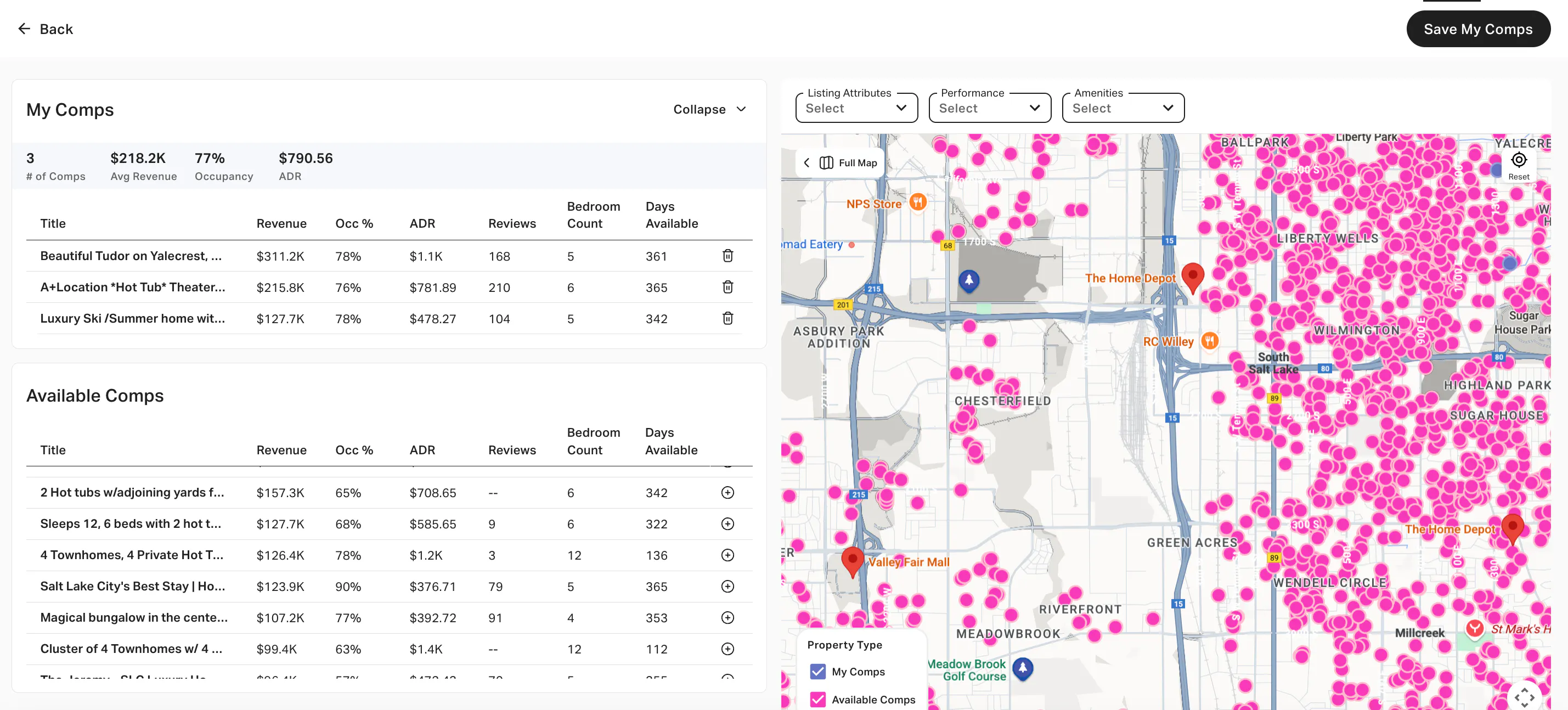Image resolution: width=1568 pixels, height=710 pixels.
Task: Click Magical bungalow in the center title
Action: coord(134,617)
